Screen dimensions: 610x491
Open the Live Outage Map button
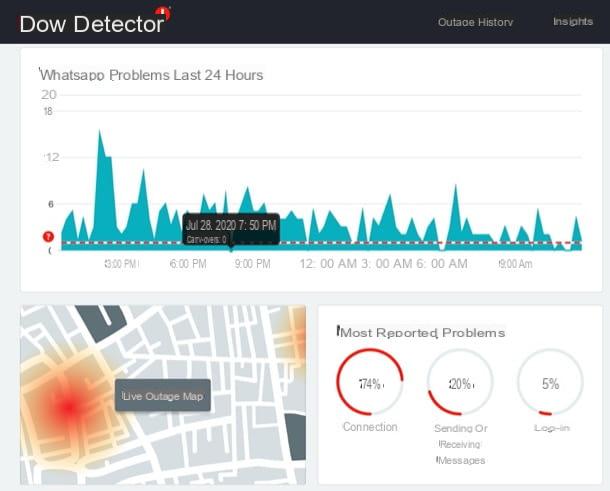[163, 396]
